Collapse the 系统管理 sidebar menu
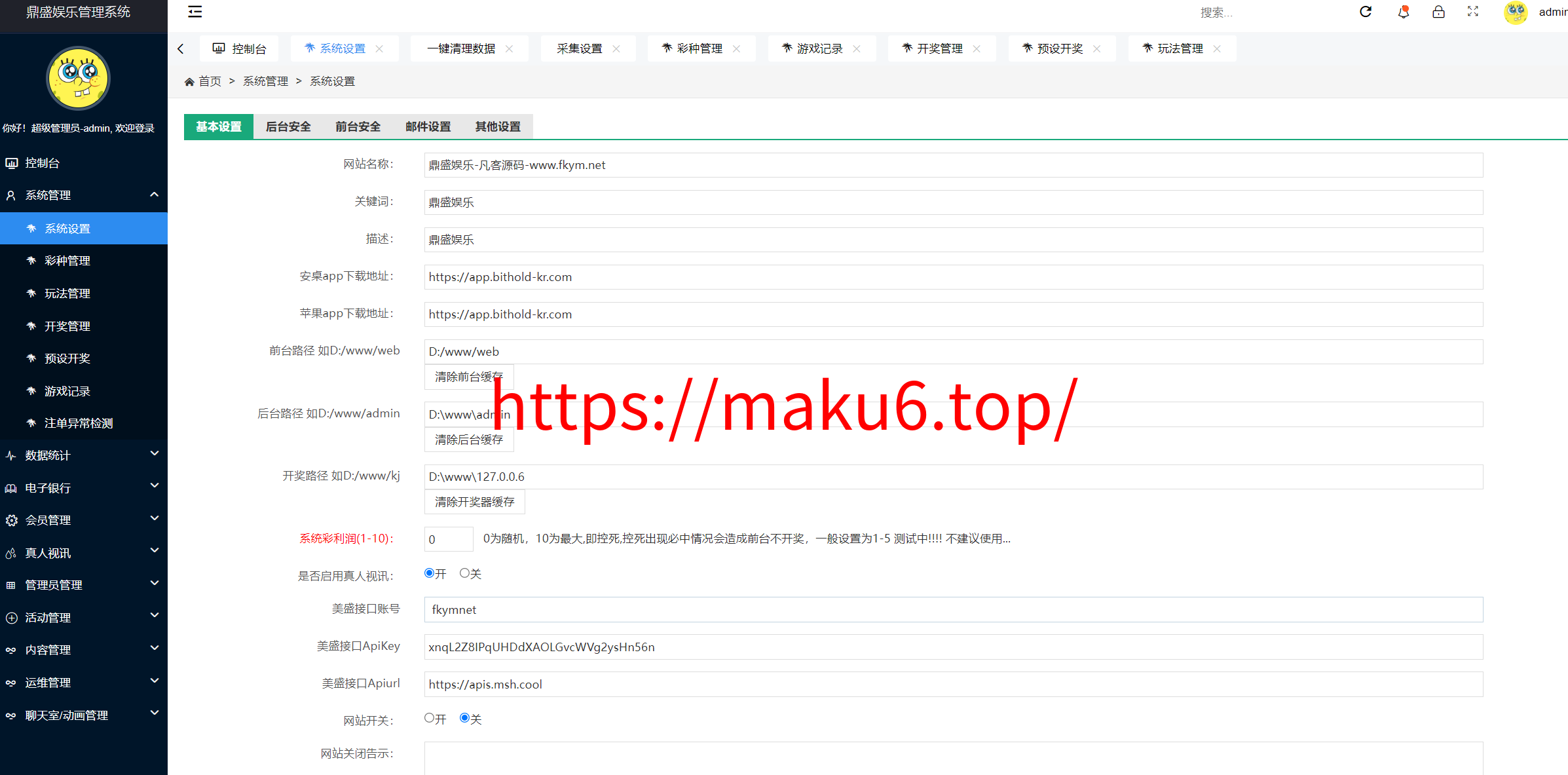Image resolution: width=1568 pixels, height=775 pixels. point(84,195)
